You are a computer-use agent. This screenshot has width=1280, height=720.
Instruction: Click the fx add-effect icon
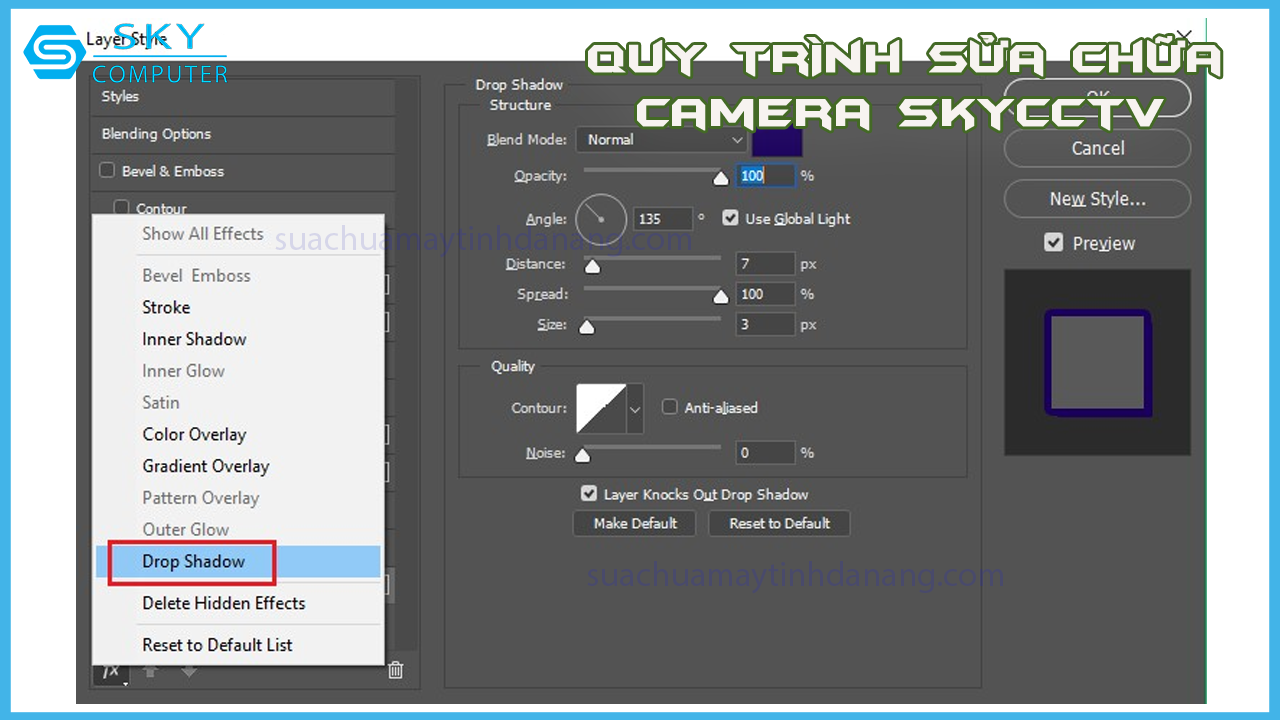pos(111,672)
